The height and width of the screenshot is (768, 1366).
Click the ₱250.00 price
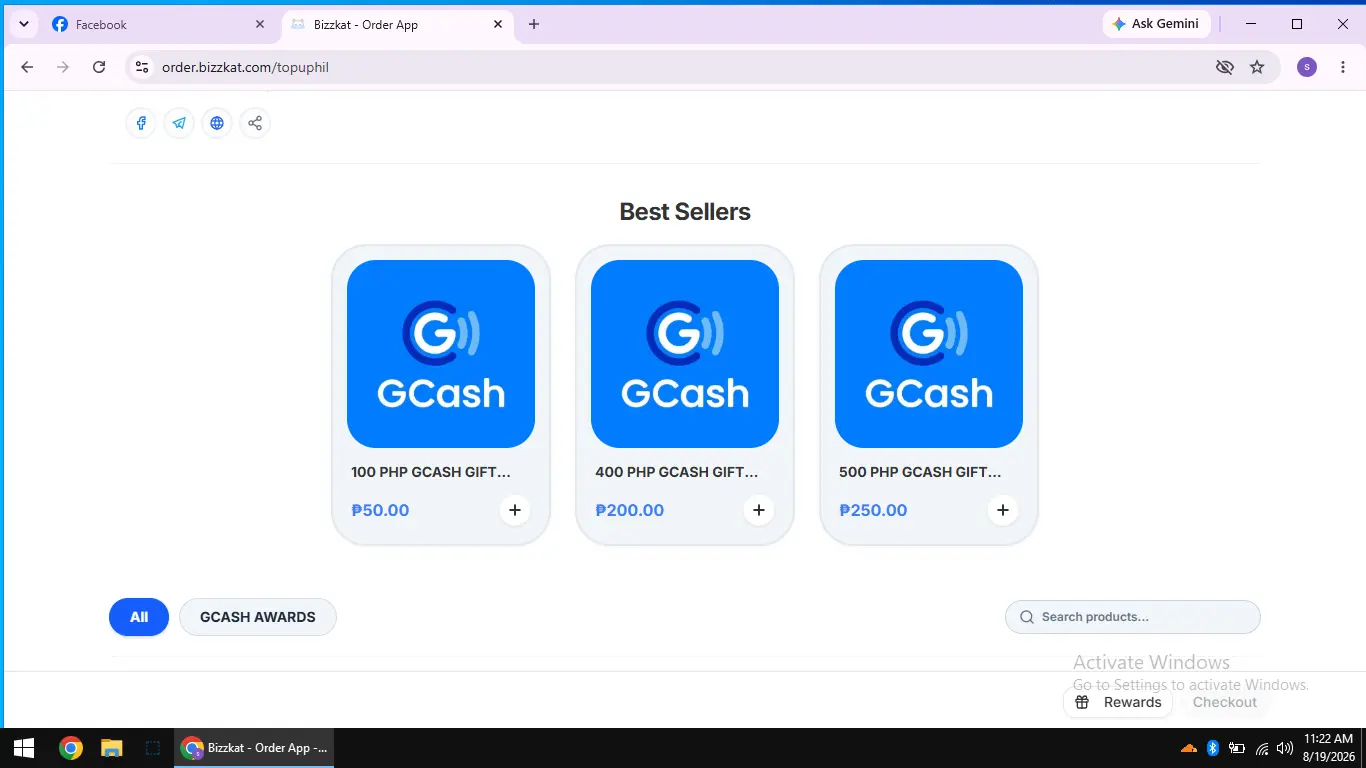click(x=873, y=510)
